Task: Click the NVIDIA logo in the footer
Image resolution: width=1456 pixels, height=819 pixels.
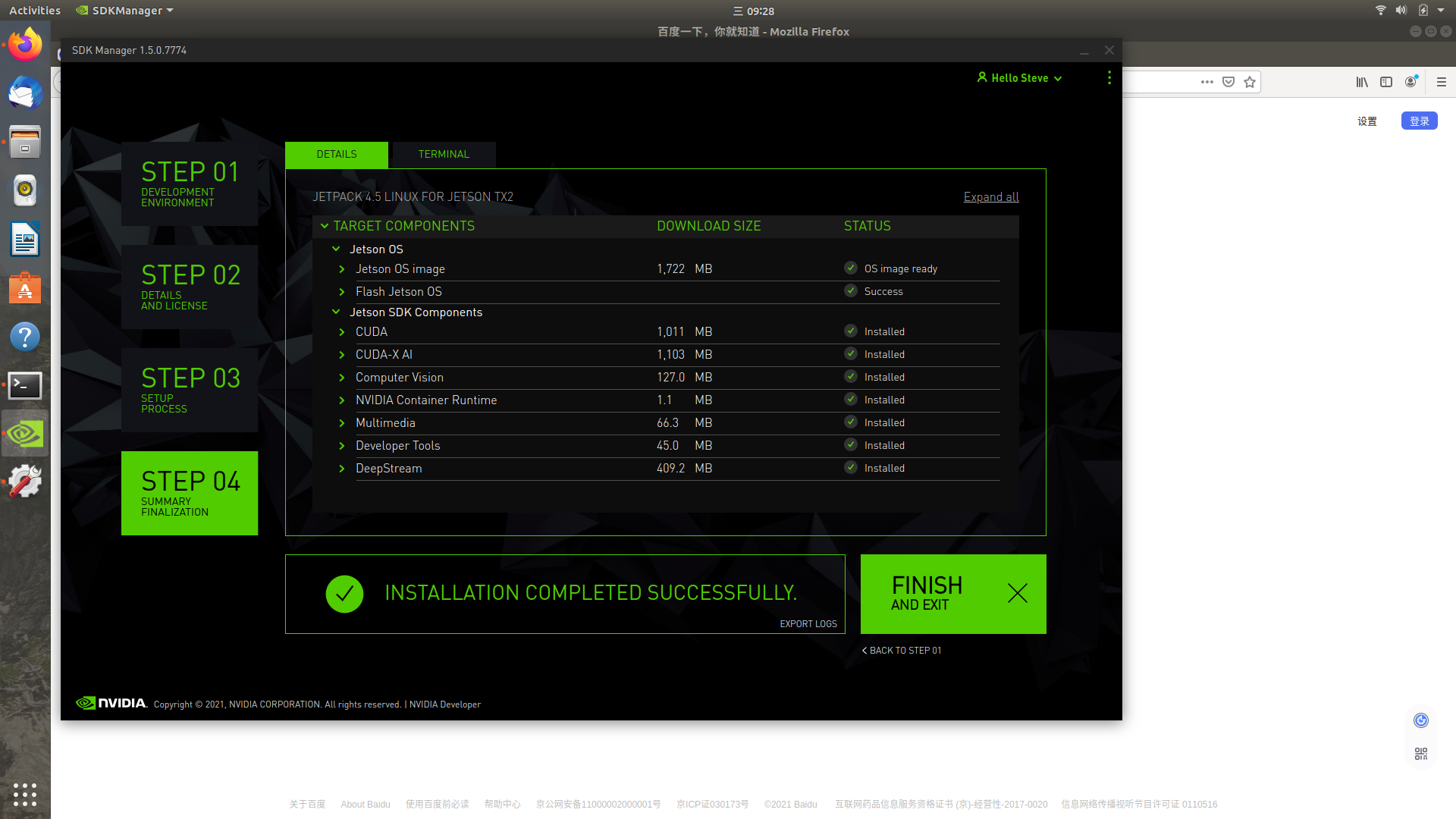Action: pyautogui.click(x=111, y=703)
